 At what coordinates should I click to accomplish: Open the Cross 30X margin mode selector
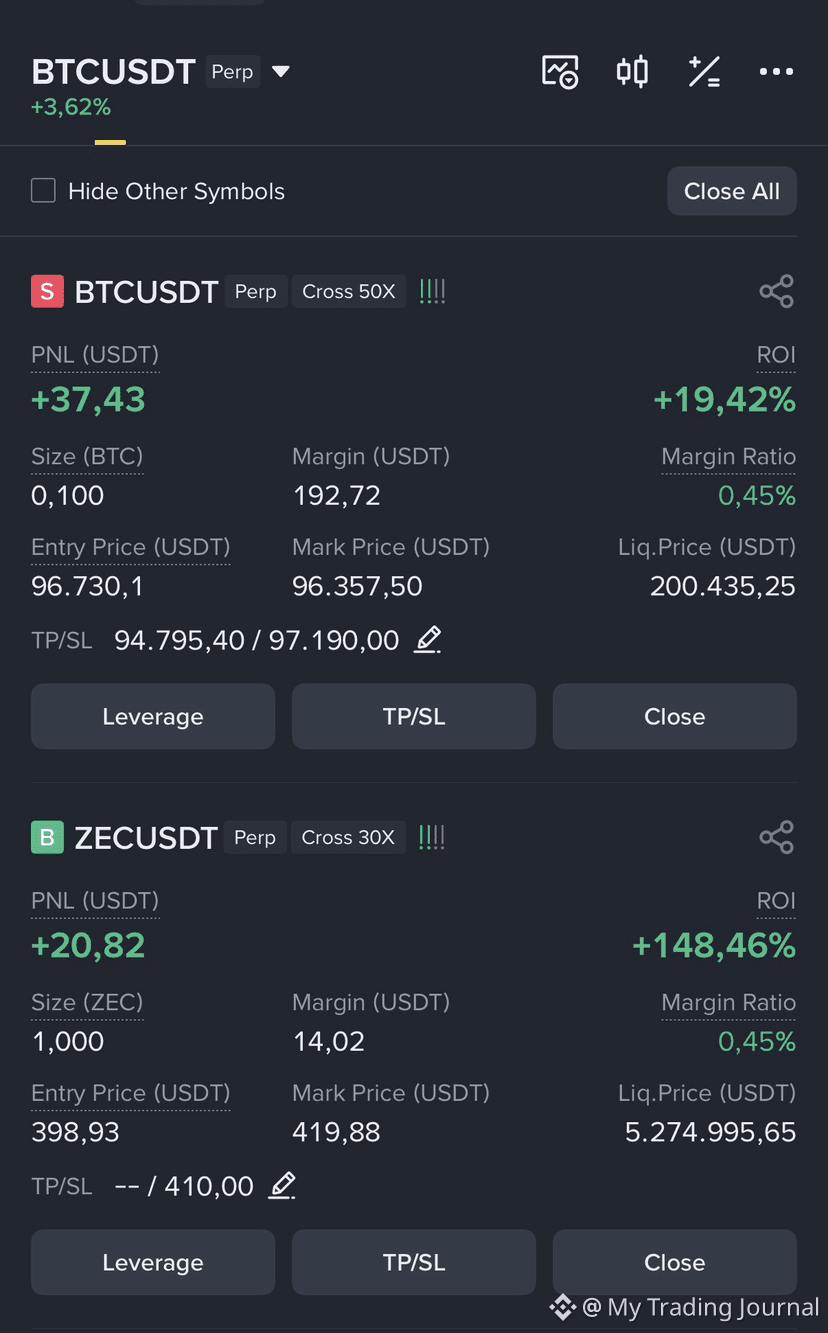[348, 837]
